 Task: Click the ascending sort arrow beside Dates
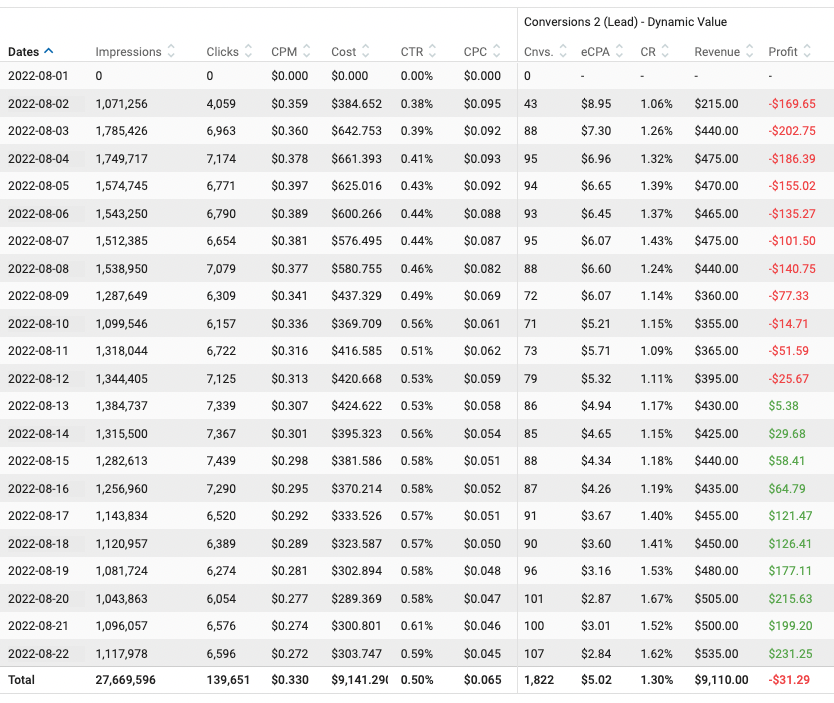pyautogui.click(x=49, y=51)
